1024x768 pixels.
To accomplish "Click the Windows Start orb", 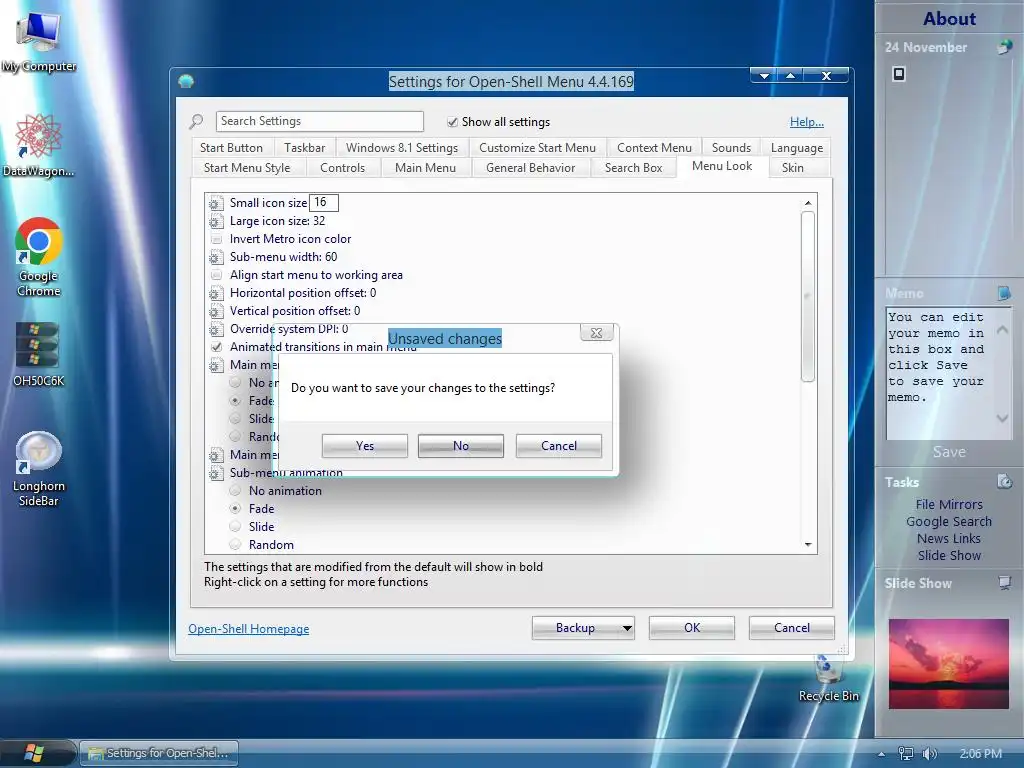I will click(33, 753).
